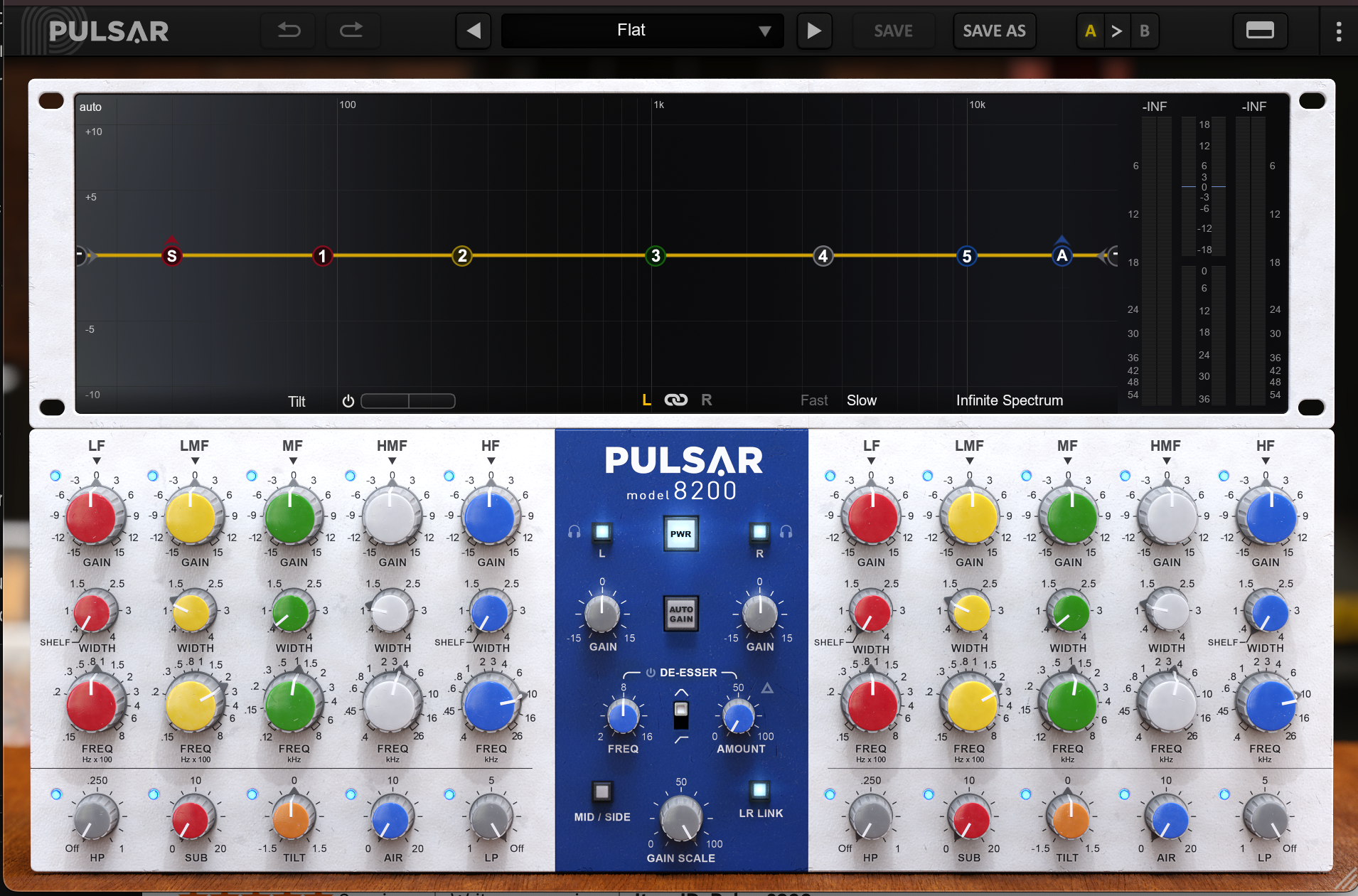Click the SAVE AS button

point(994,31)
